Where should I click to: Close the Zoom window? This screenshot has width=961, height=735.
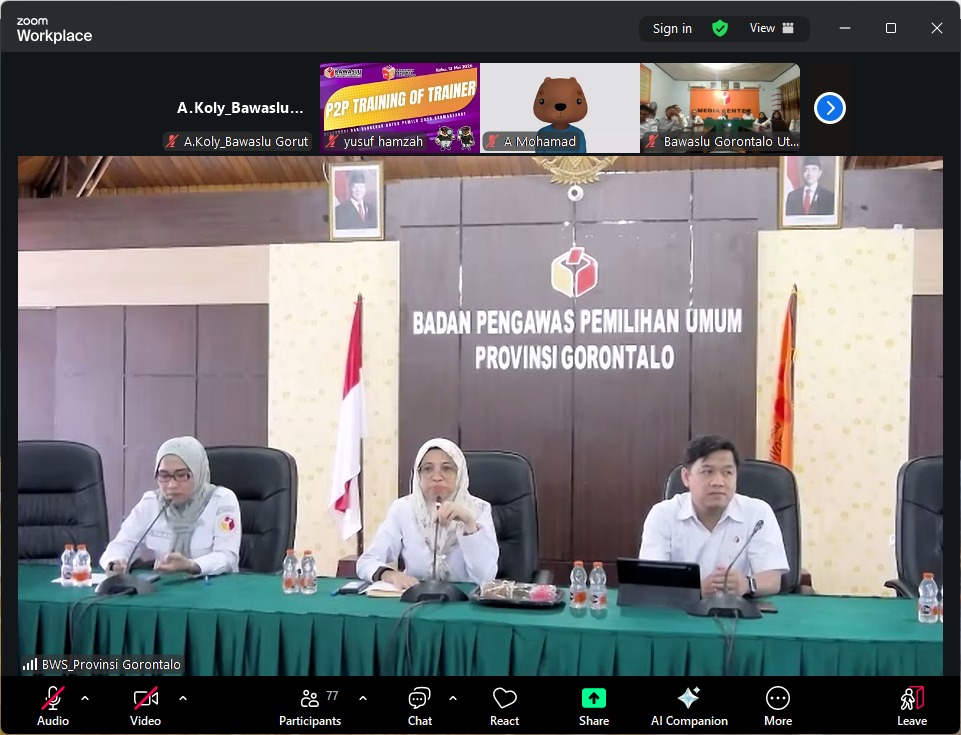point(936,28)
